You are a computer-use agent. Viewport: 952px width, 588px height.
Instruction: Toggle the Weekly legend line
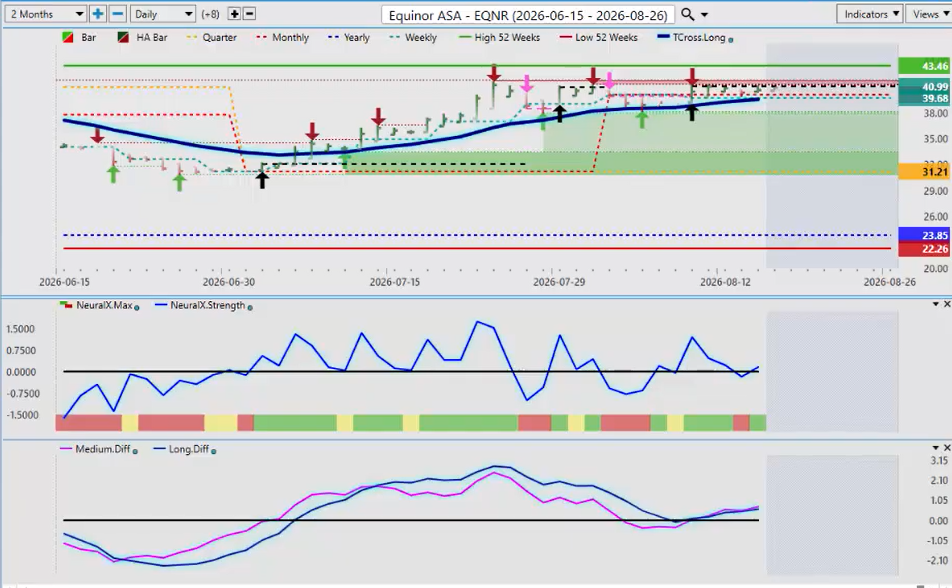pos(413,38)
